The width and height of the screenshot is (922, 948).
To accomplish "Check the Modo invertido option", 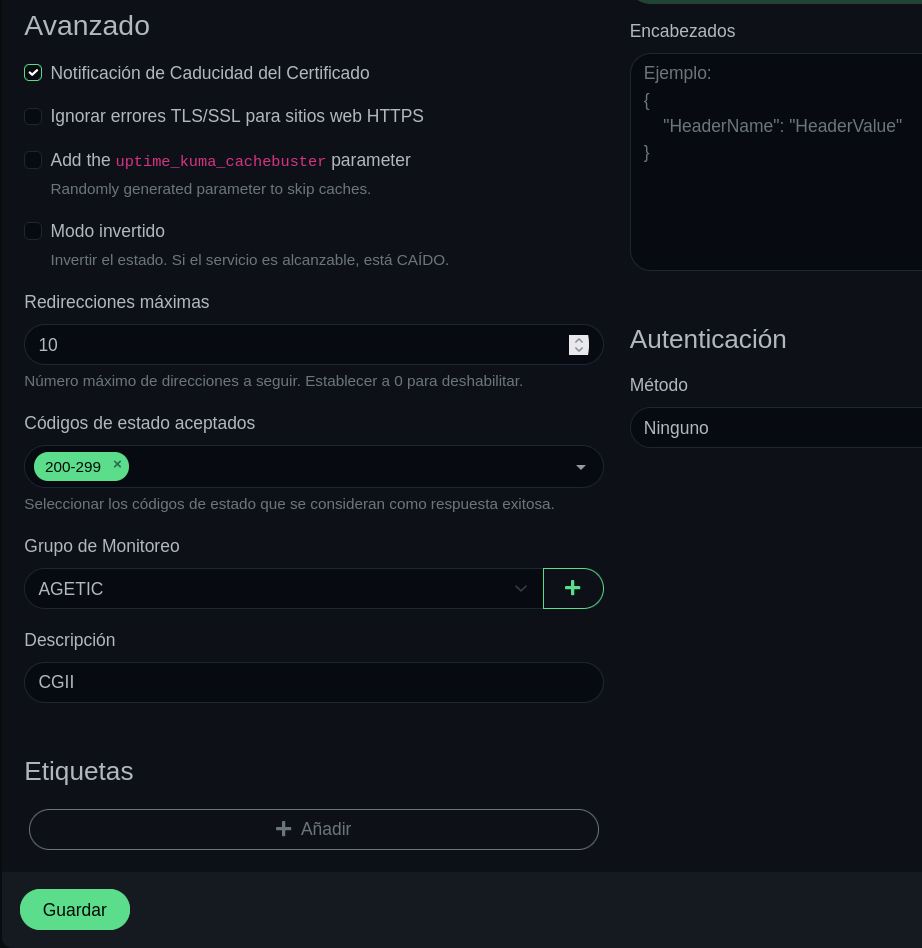I will coord(33,231).
